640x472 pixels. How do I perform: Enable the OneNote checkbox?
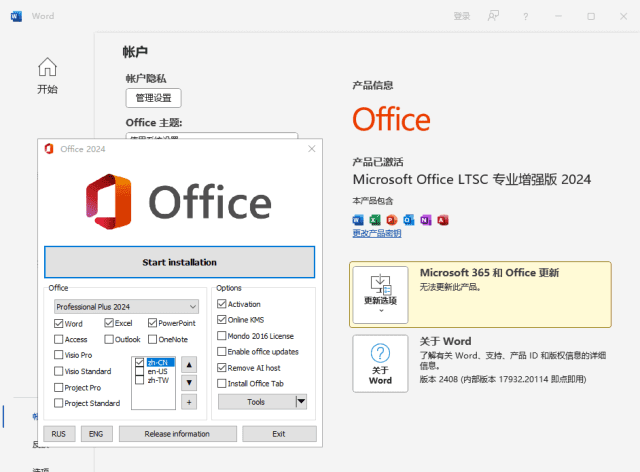152,339
